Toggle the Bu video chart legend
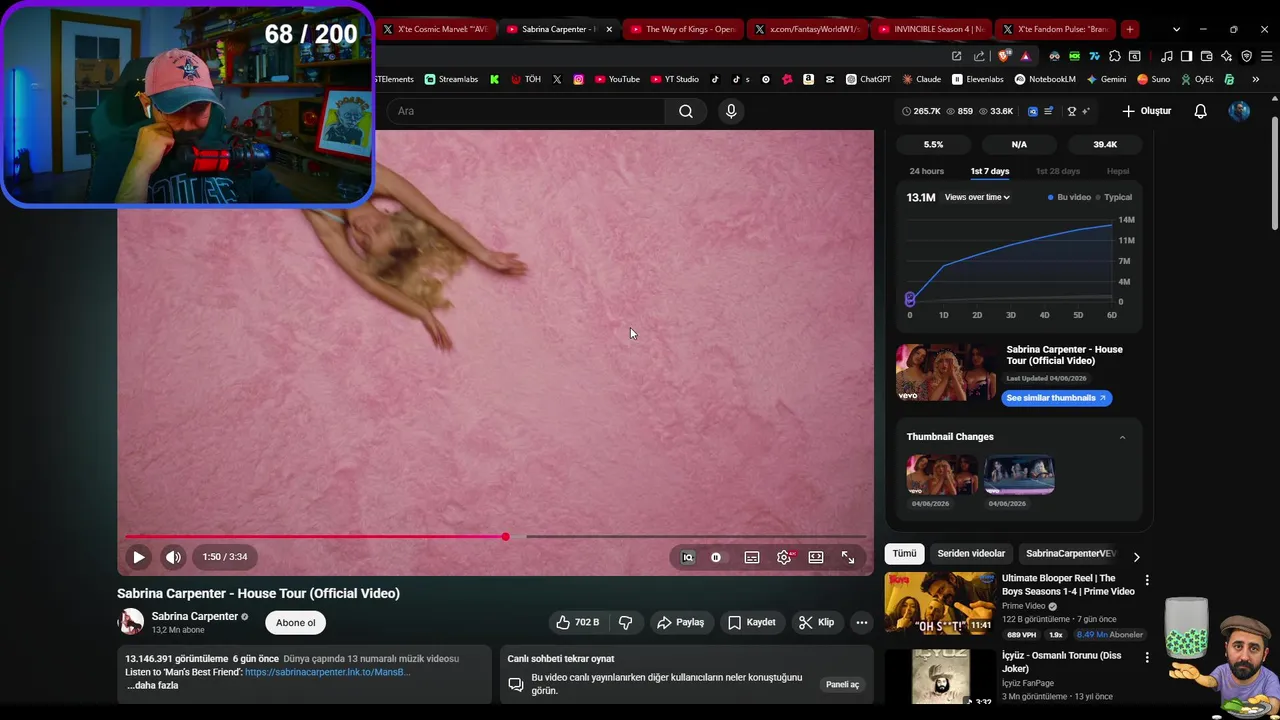 tap(1069, 197)
